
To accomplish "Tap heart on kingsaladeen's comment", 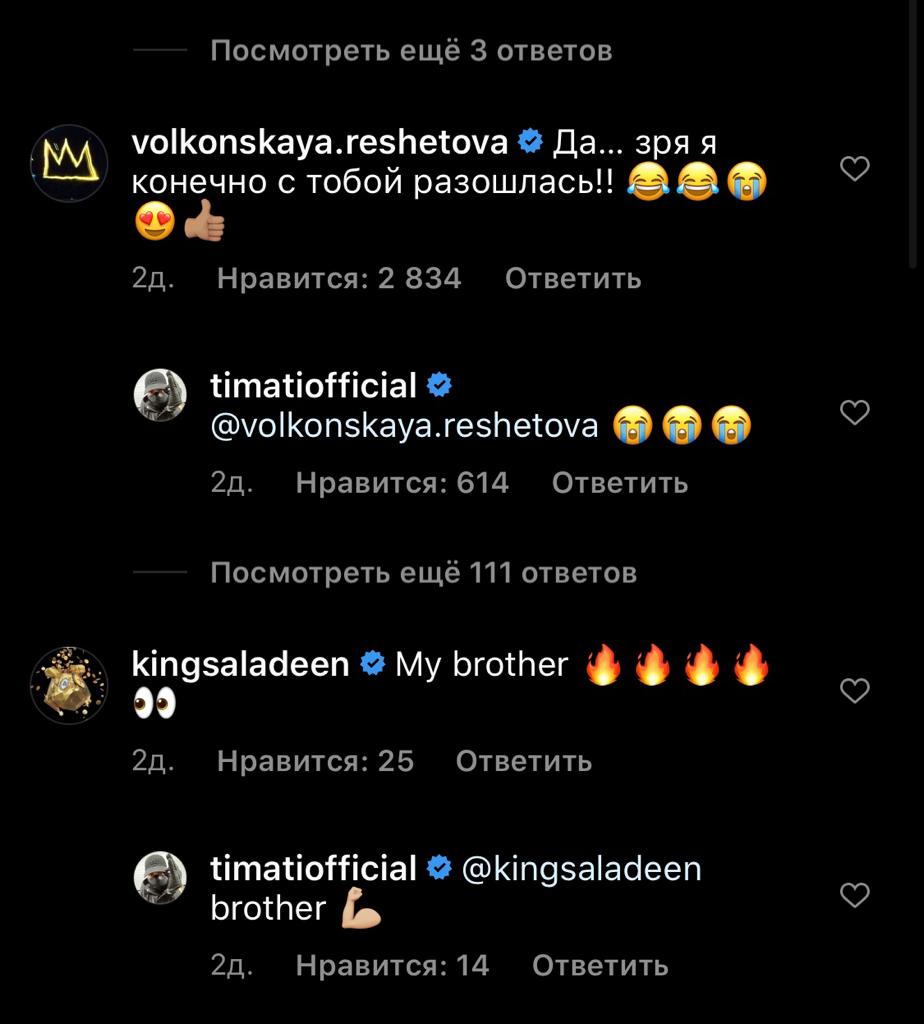I will [854, 690].
